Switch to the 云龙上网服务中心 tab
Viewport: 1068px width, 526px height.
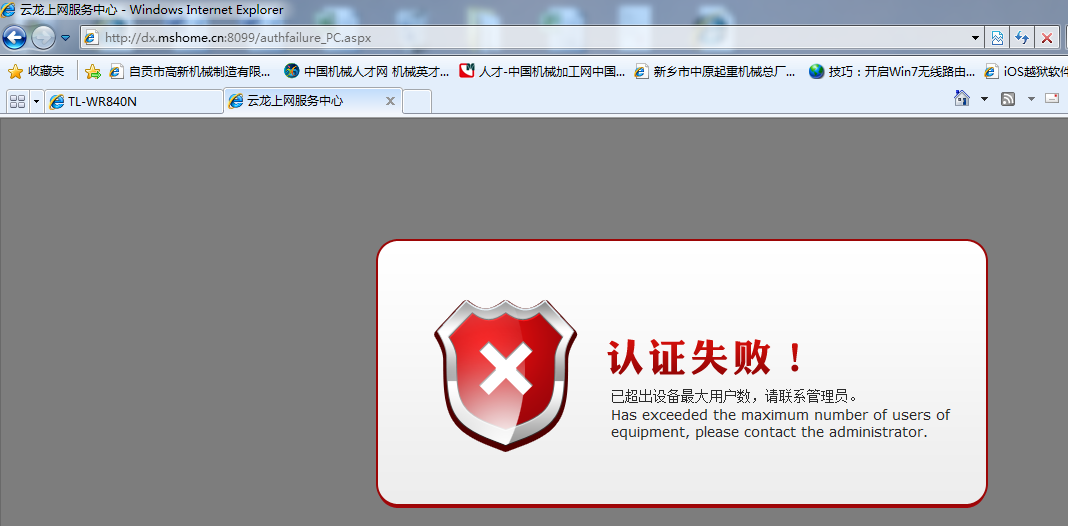pos(312,102)
